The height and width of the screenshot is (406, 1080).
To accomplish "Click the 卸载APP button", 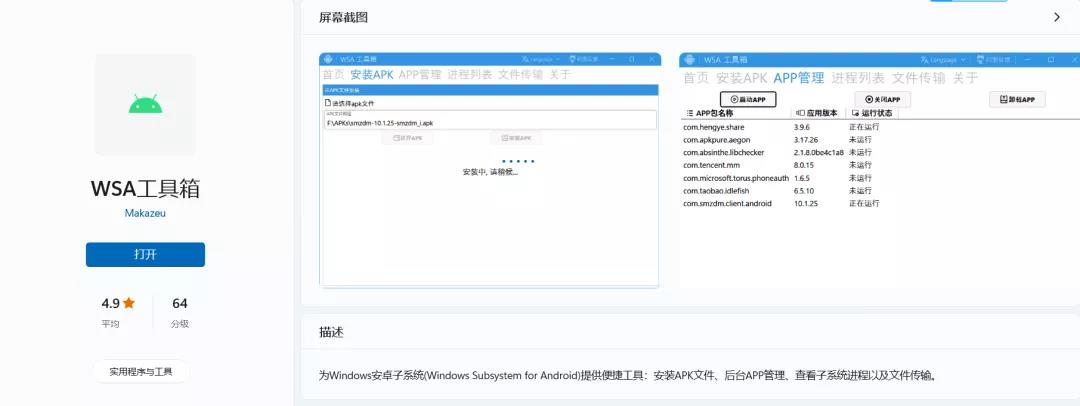I will click(1017, 99).
